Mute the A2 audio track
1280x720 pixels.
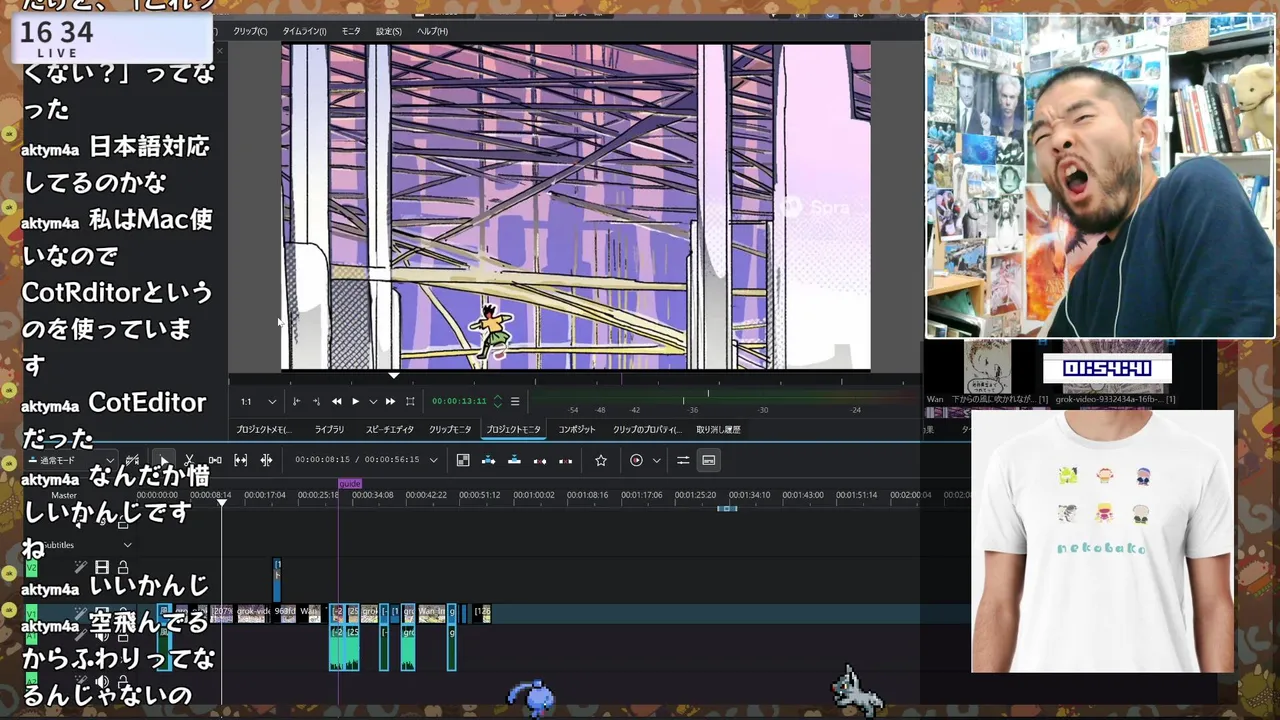[x=102, y=683]
